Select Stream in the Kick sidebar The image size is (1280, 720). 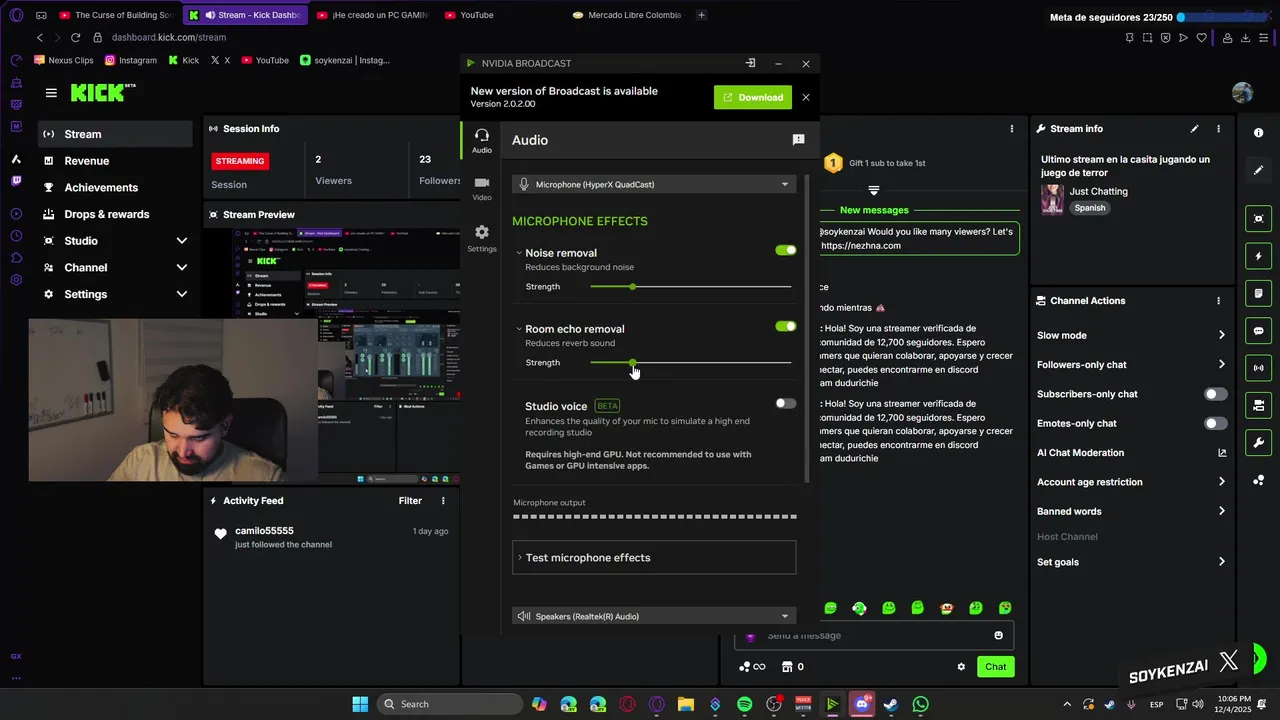115,134
